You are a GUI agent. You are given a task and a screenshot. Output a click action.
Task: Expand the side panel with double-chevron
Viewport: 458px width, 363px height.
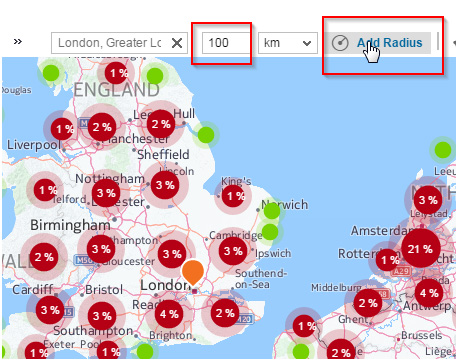click(18, 41)
